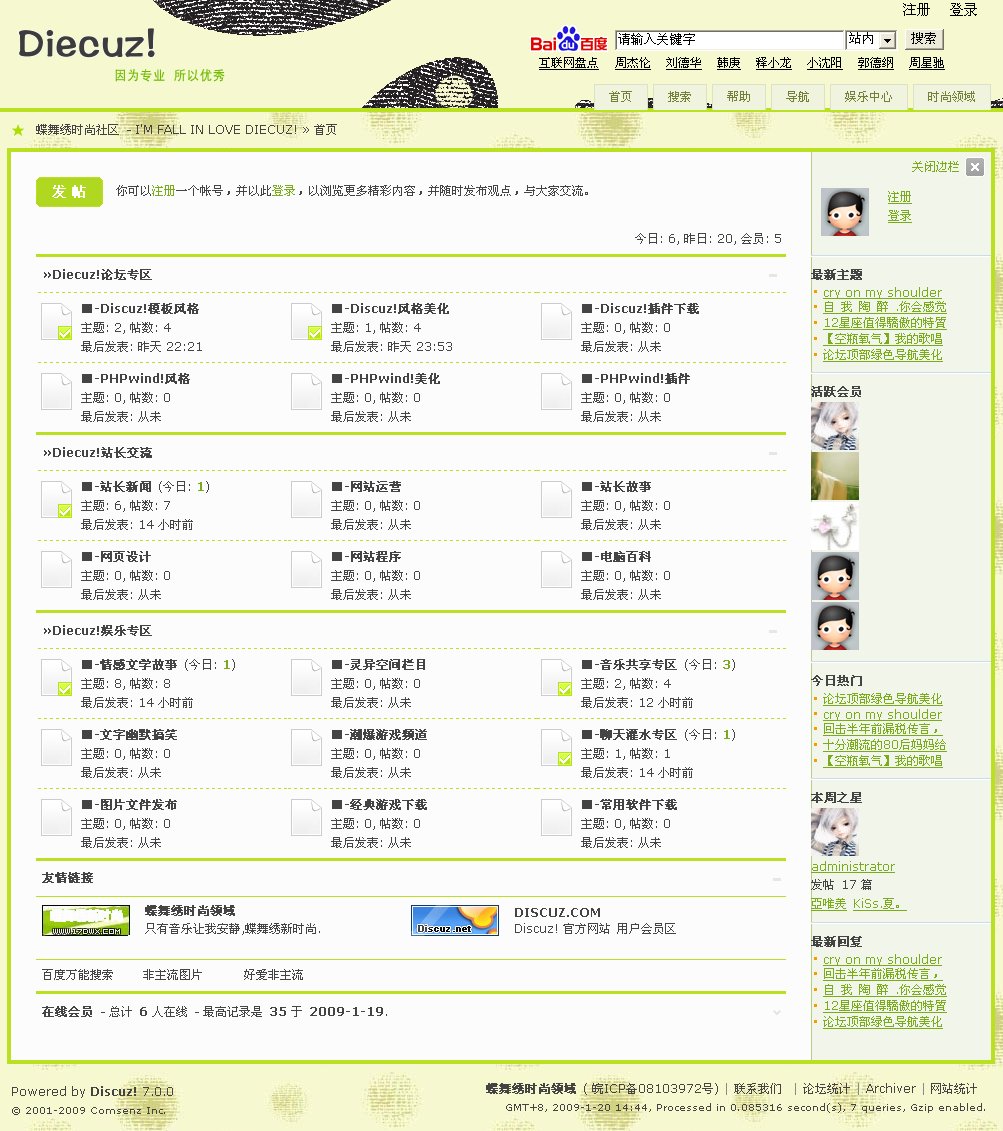Click the Baidu logo
The image size is (1003, 1131).
tap(568, 40)
